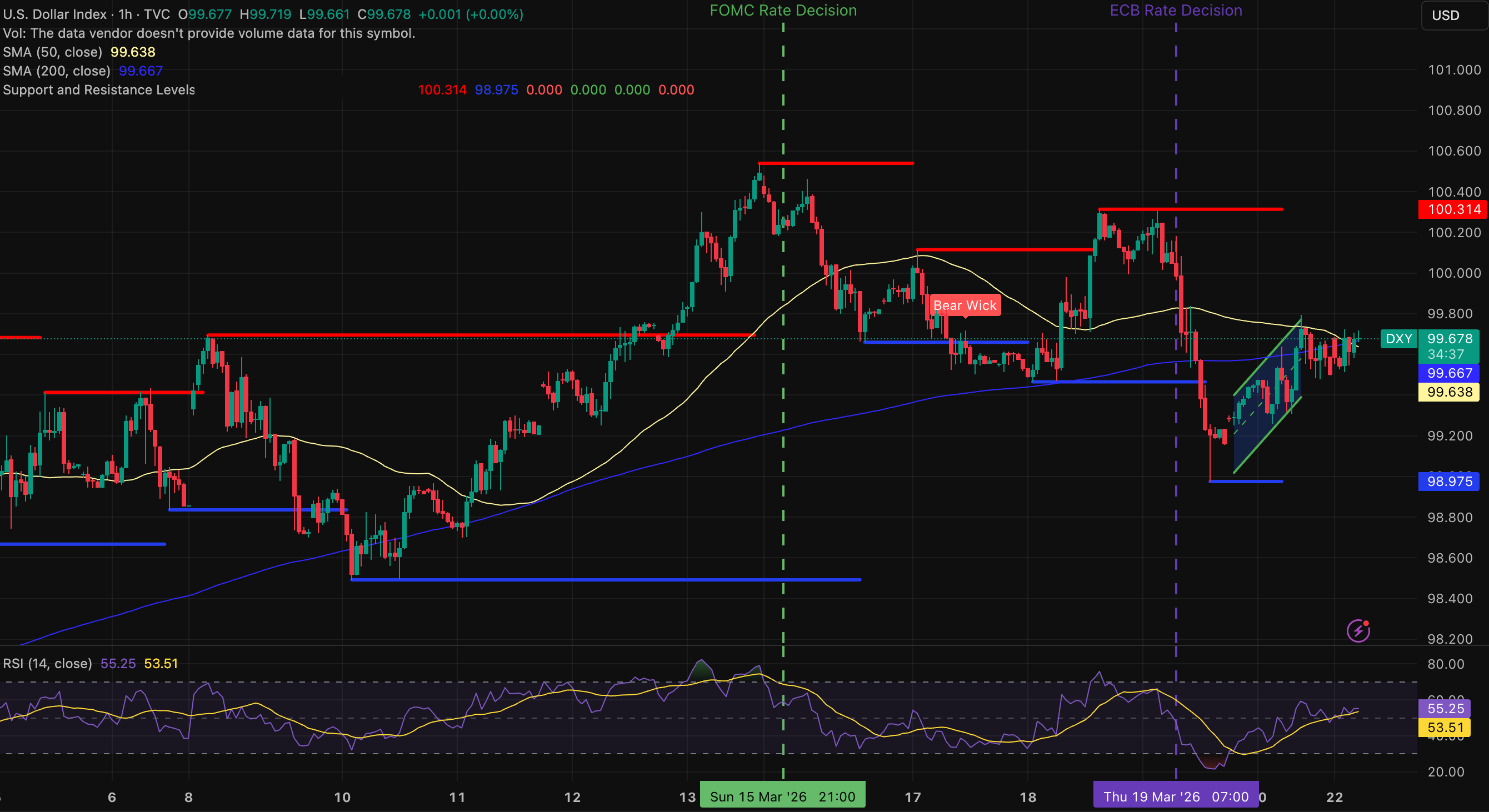Image resolution: width=1489 pixels, height=812 pixels.
Task: Click the yellow 53.51 RSI value tag
Action: 1445,728
